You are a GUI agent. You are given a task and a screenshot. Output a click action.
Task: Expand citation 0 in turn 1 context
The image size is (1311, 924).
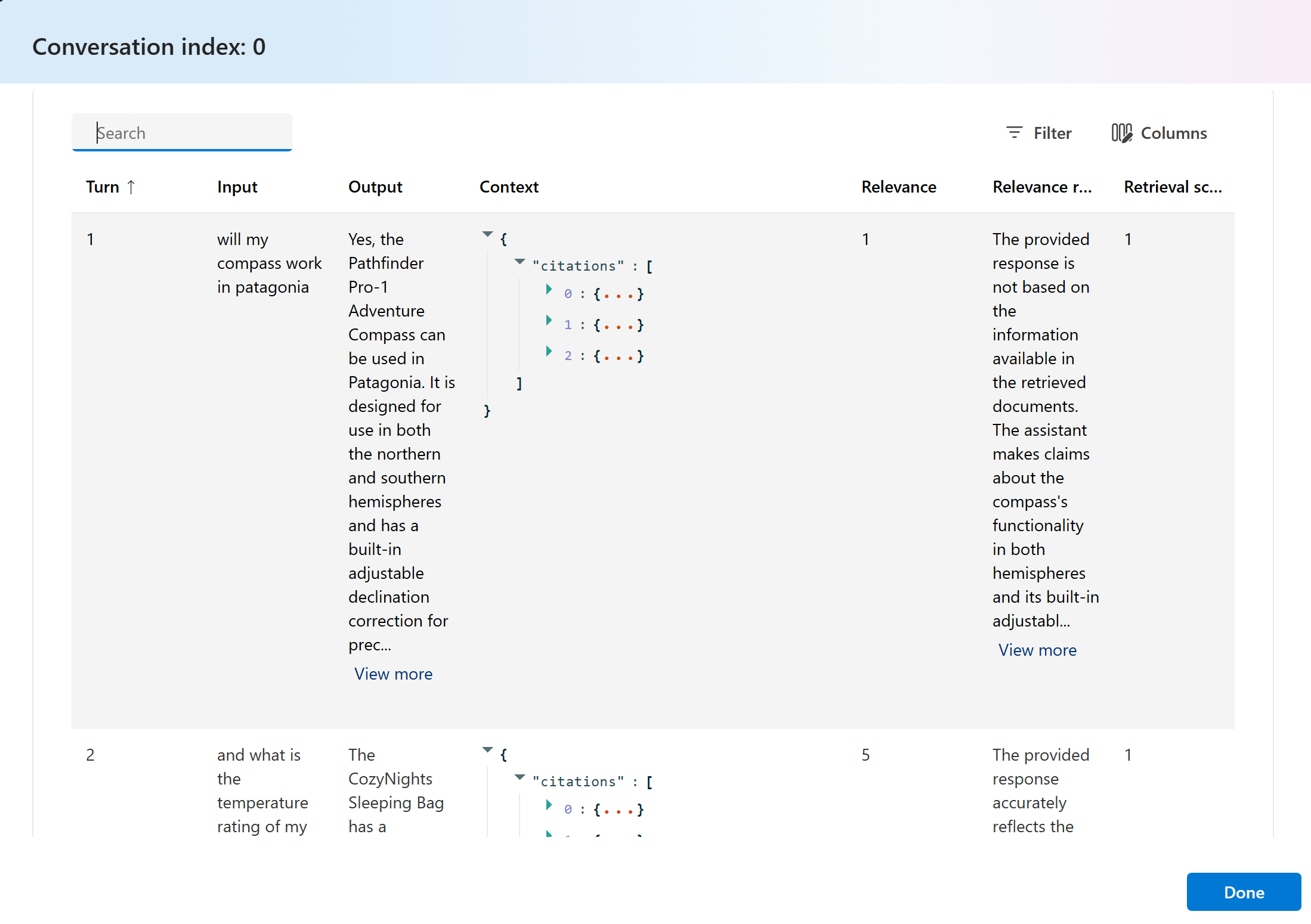(549, 290)
